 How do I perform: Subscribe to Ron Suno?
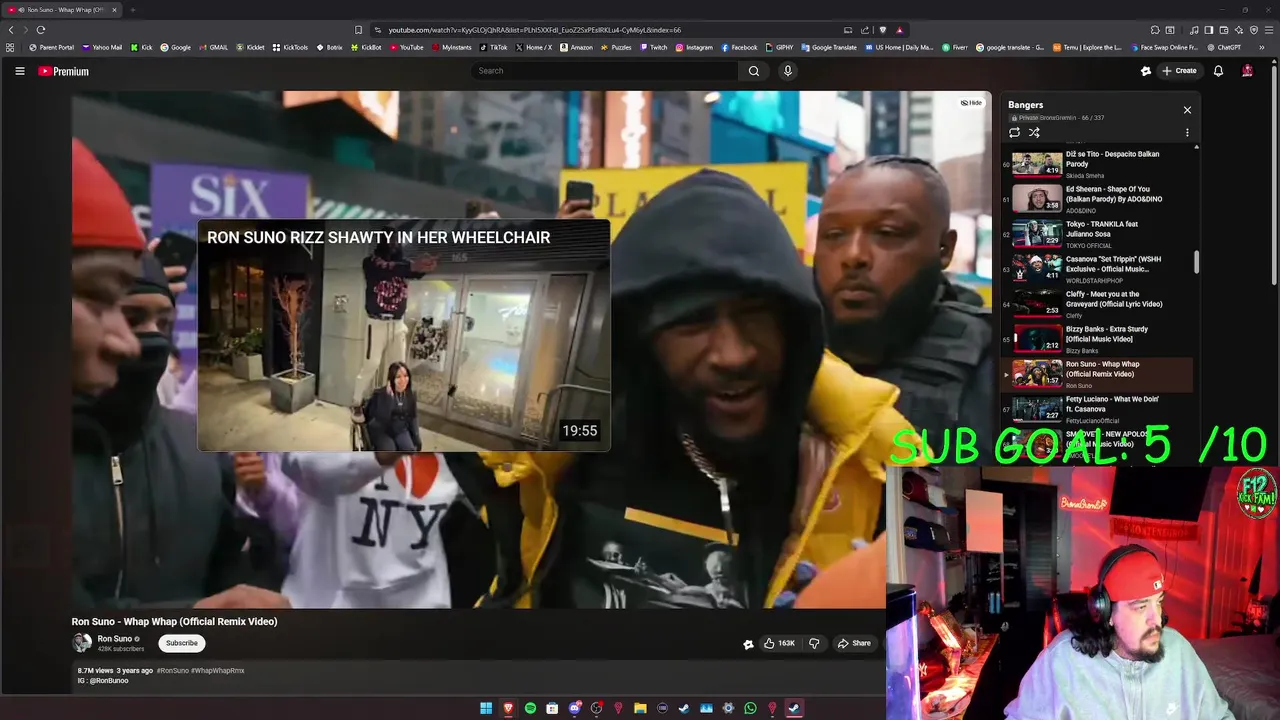pyautogui.click(x=182, y=643)
